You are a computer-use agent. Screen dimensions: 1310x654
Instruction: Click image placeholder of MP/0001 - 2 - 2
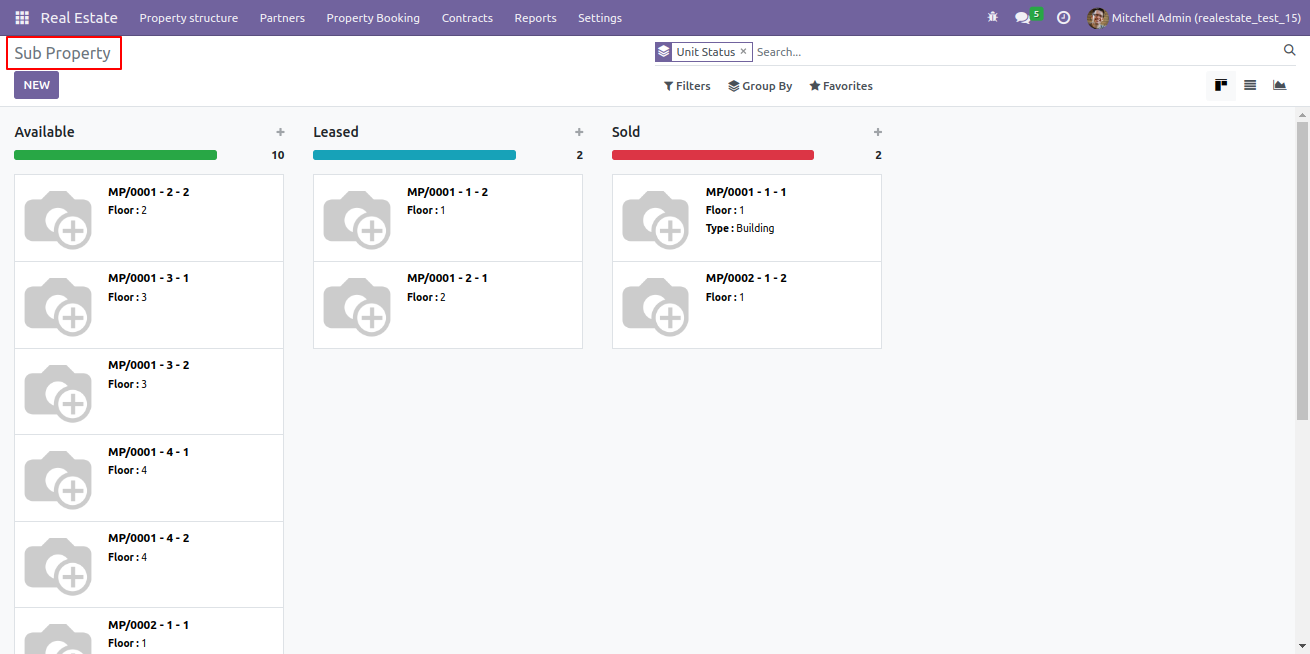(x=58, y=218)
